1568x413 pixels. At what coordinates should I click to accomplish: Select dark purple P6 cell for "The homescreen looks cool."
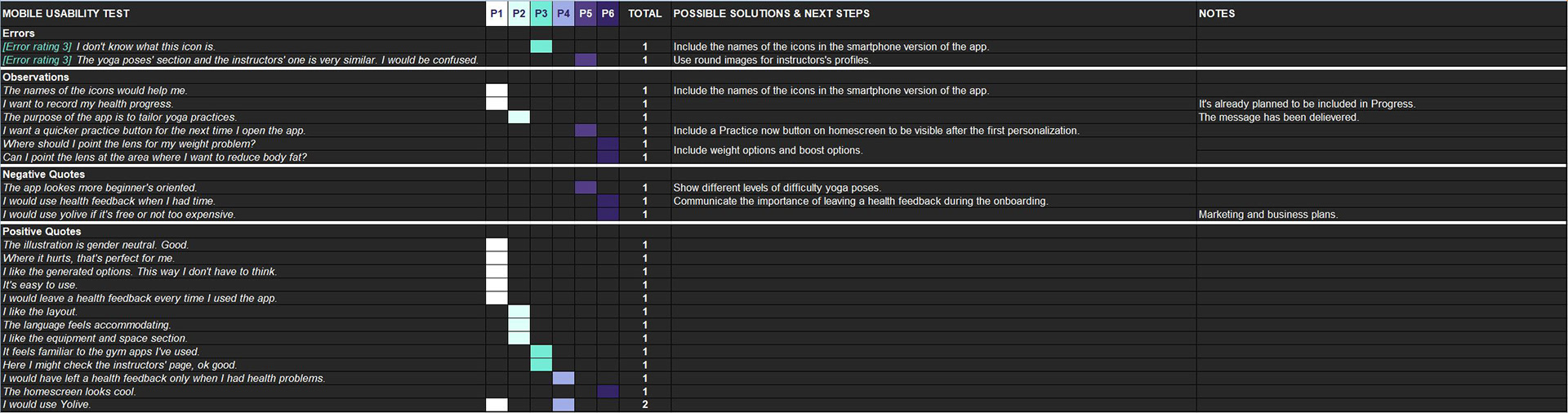(608, 392)
